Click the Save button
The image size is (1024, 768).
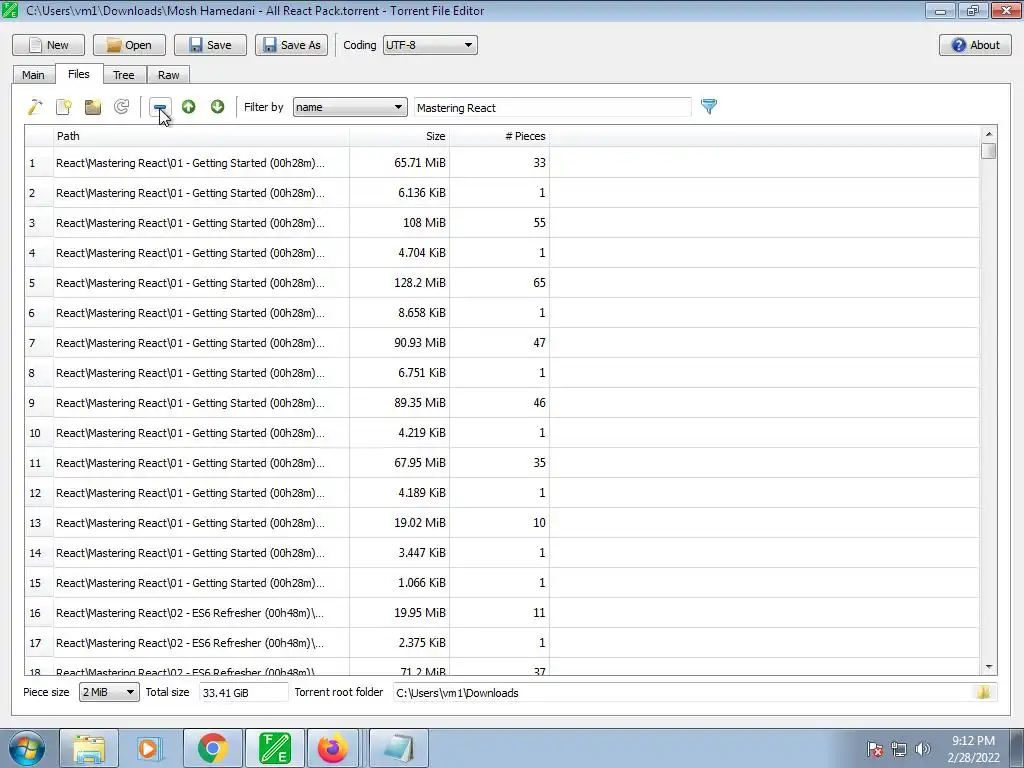210,45
